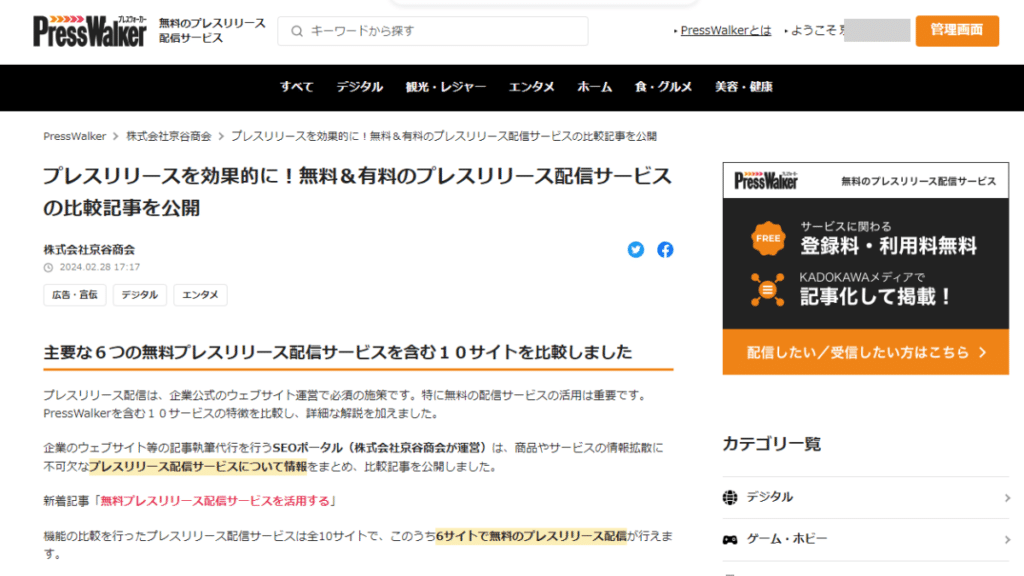Click the orange FREE badge icon in banner
The image size is (1024, 576).
tap(768, 239)
